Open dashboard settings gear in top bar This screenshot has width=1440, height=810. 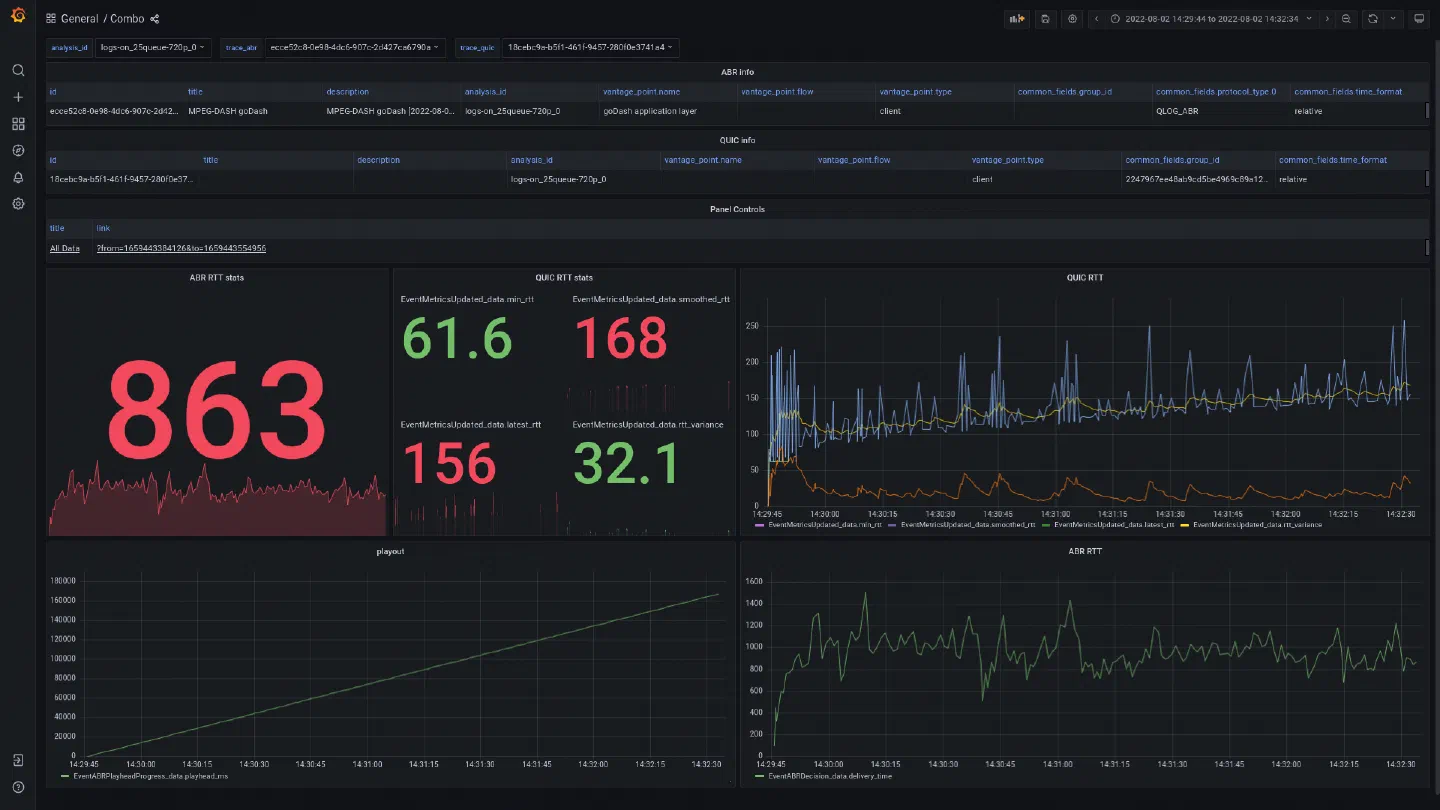1073,19
